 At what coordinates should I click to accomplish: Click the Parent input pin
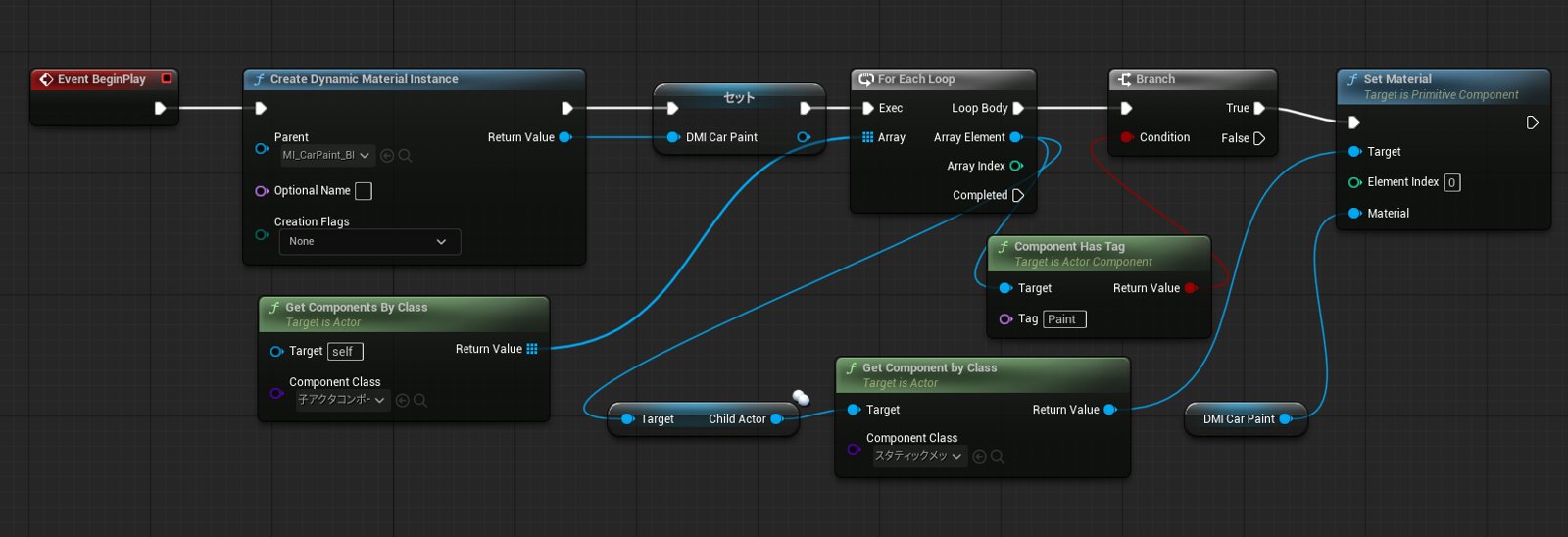click(262, 149)
